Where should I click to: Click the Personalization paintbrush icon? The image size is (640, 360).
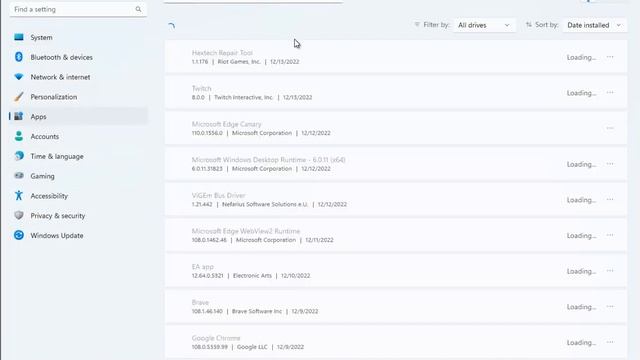[x=19, y=97]
